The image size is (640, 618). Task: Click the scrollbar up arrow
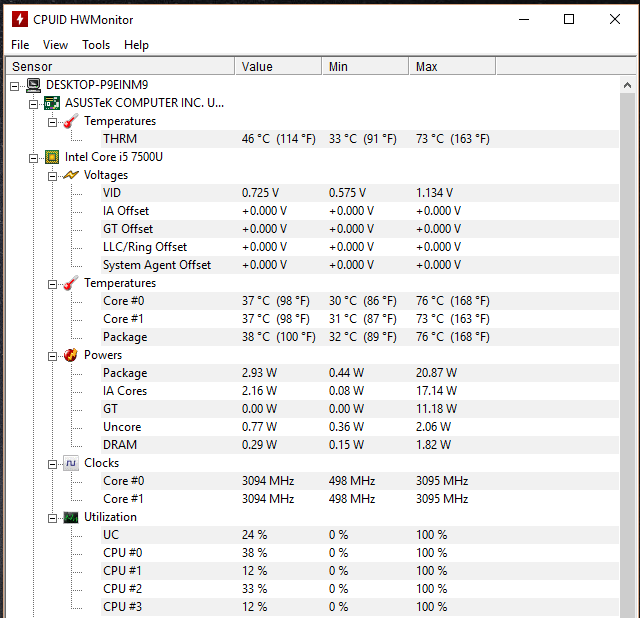(627, 85)
